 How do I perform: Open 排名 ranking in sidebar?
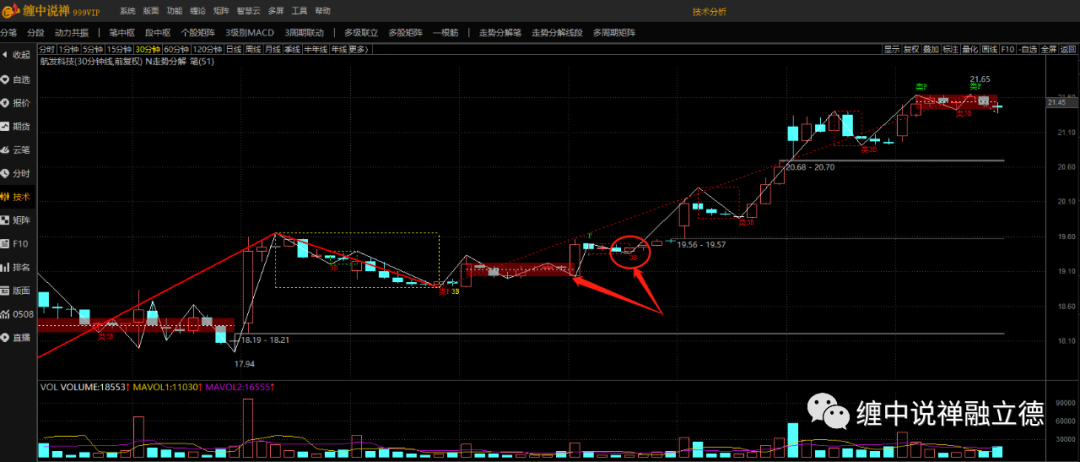(x=17, y=267)
